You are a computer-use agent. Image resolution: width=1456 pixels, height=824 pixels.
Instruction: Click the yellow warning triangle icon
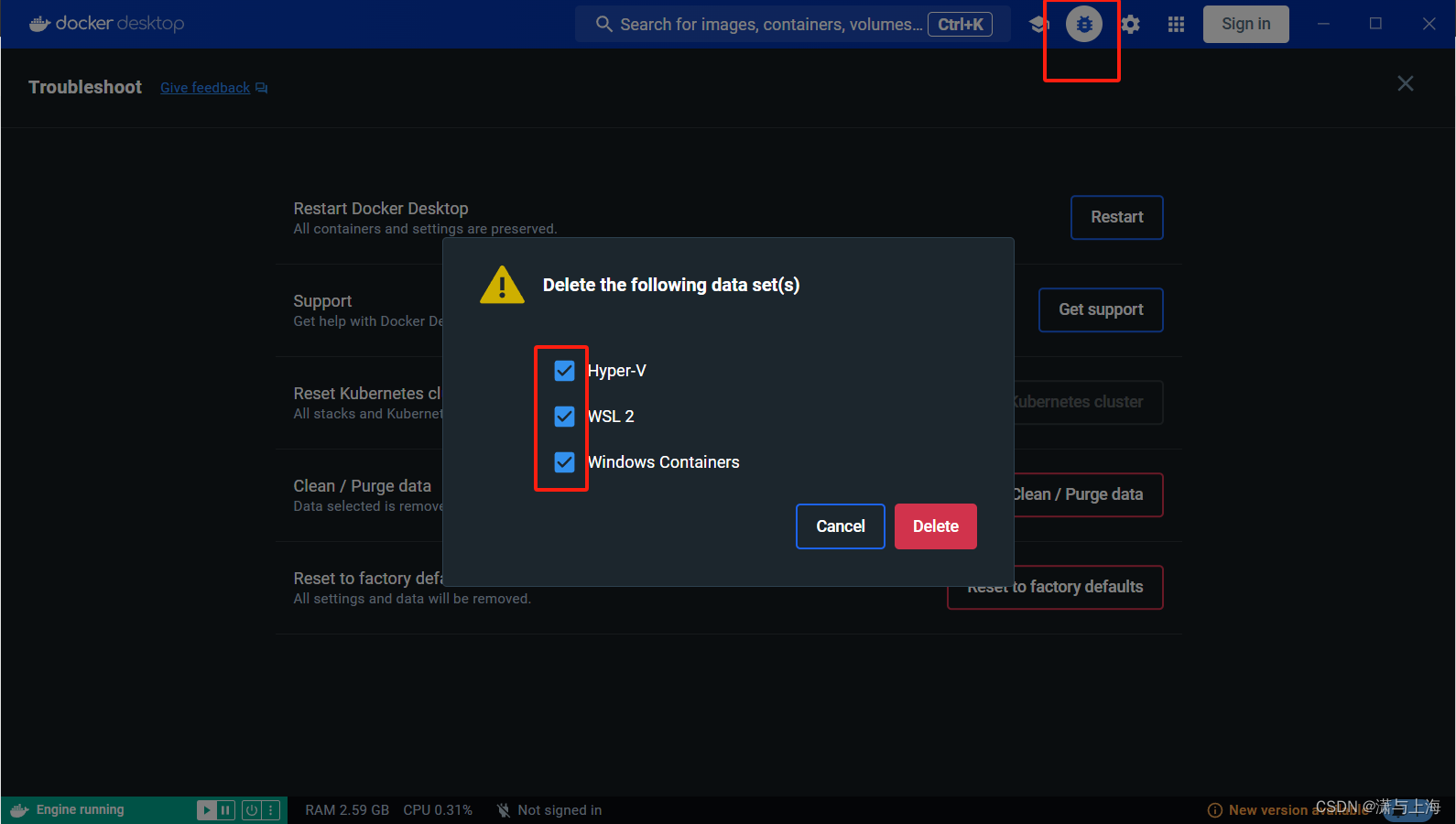(502, 285)
